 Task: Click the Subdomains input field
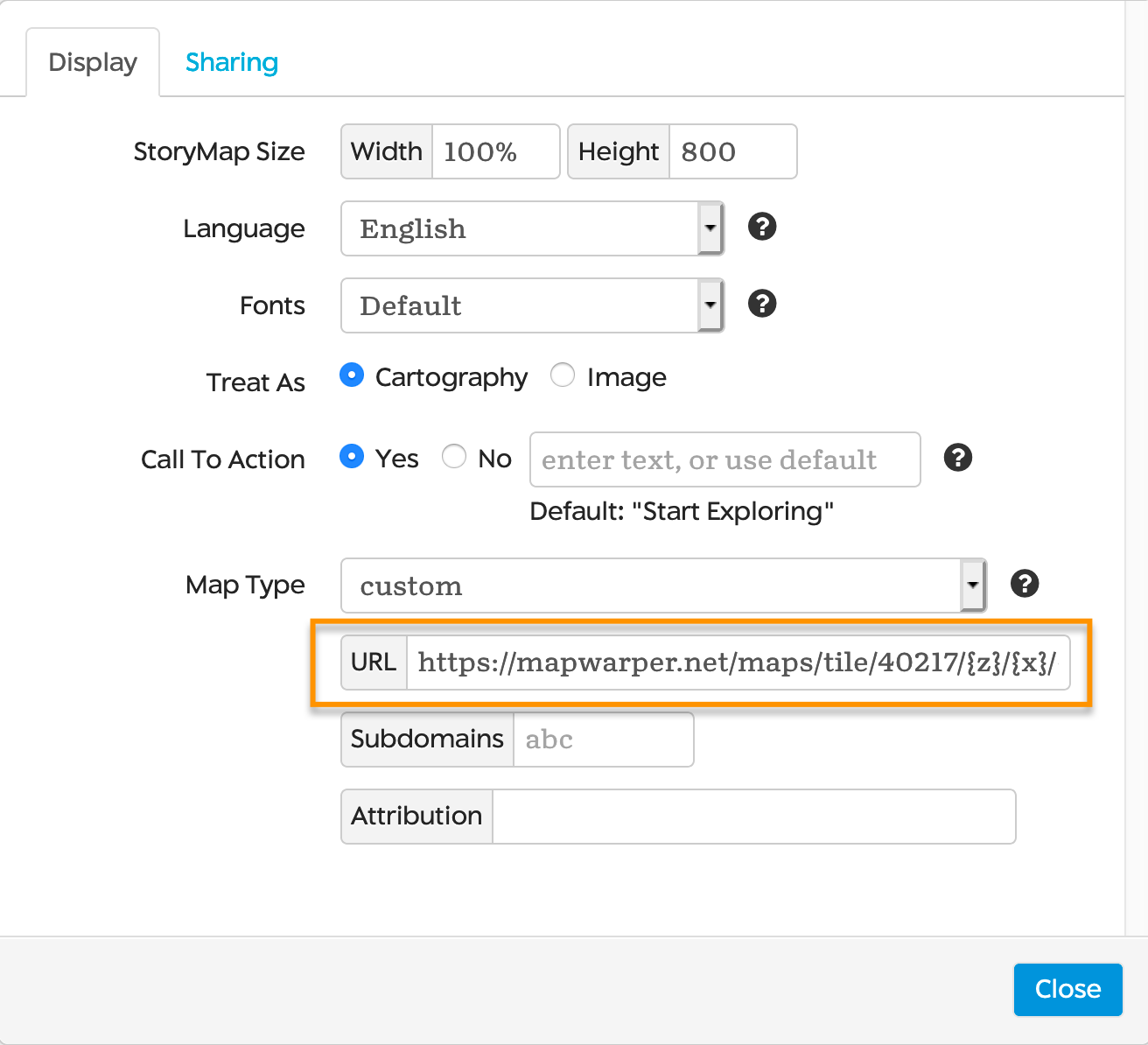pyautogui.click(x=602, y=739)
